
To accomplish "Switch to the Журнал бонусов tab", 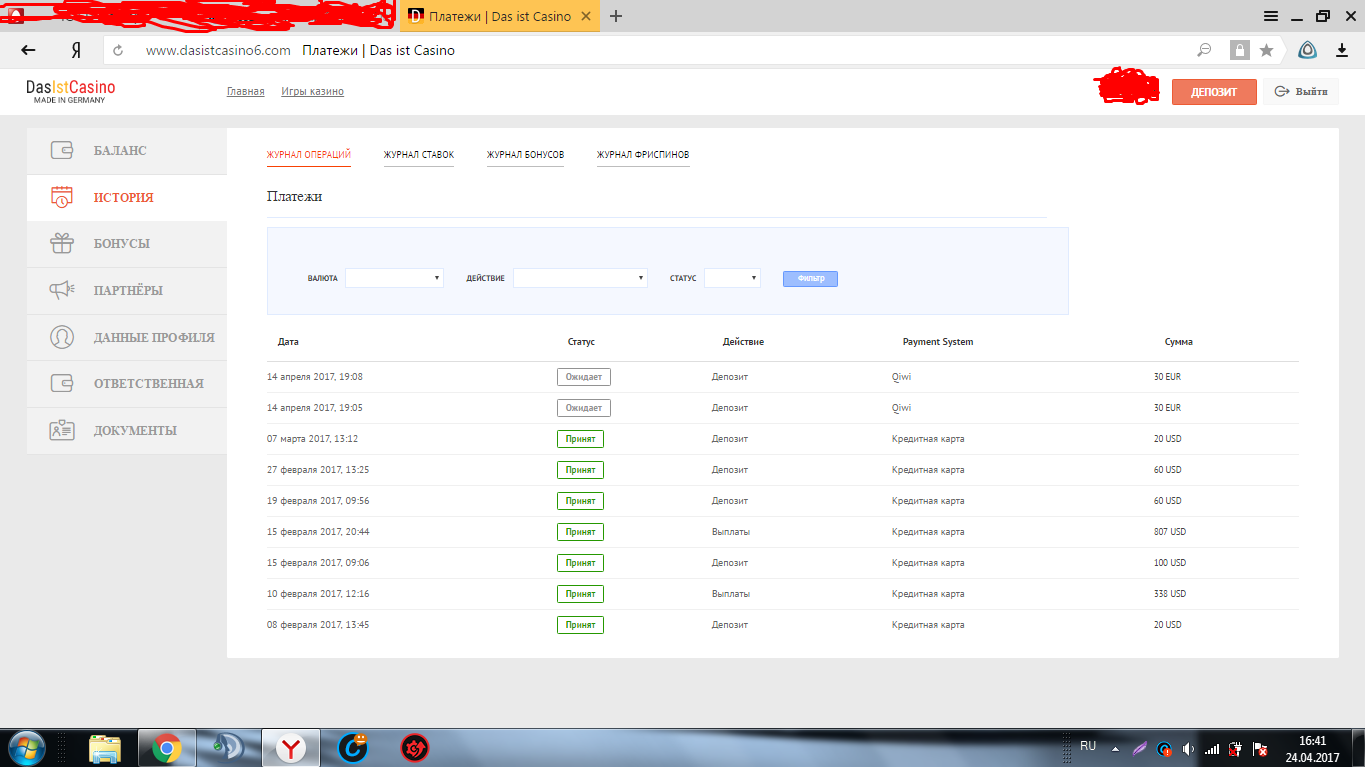I will click(x=525, y=155).
